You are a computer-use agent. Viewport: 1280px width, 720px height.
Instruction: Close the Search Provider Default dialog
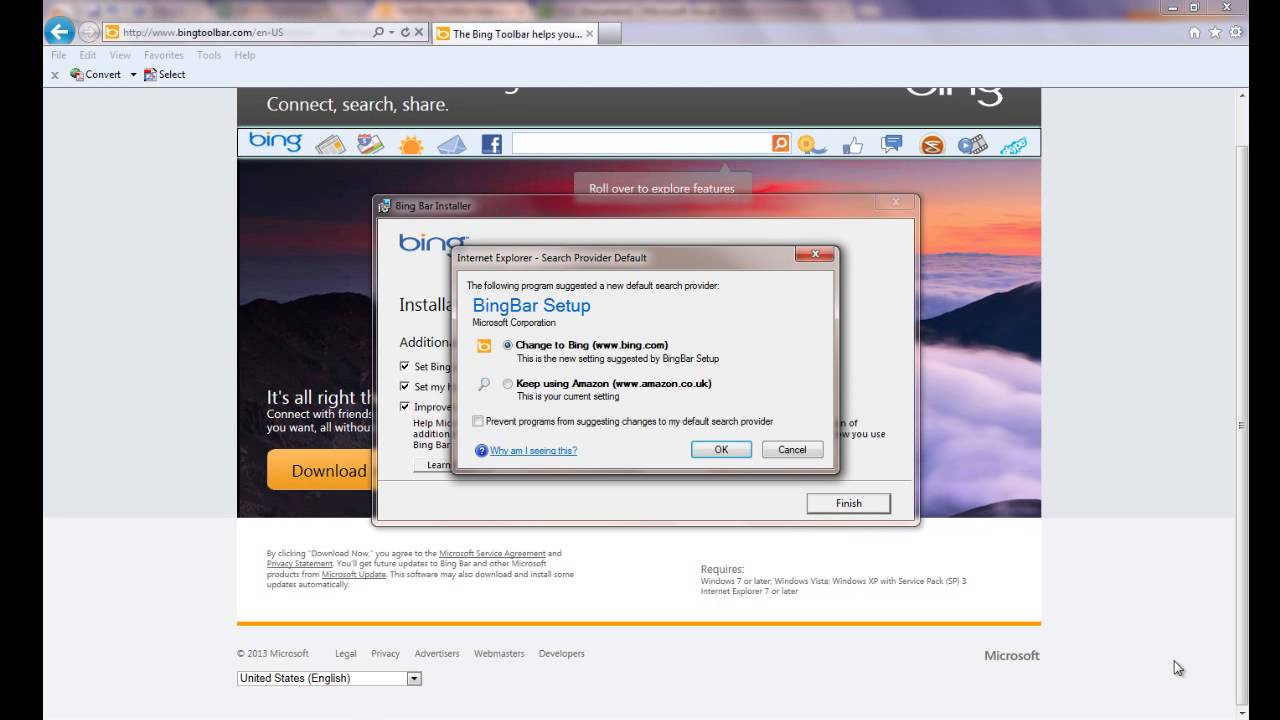[815, 255]
